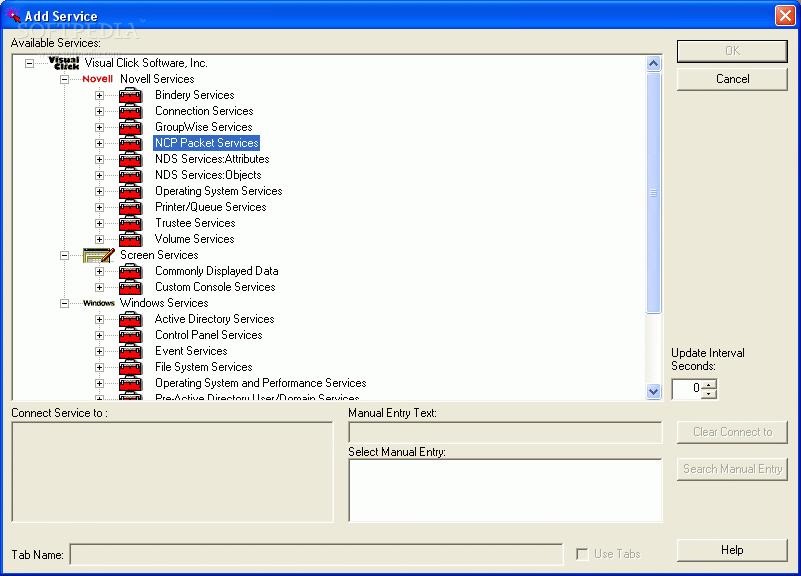Click the Event Services toolbox icon
Screen dimensions: 801x576
130,351
